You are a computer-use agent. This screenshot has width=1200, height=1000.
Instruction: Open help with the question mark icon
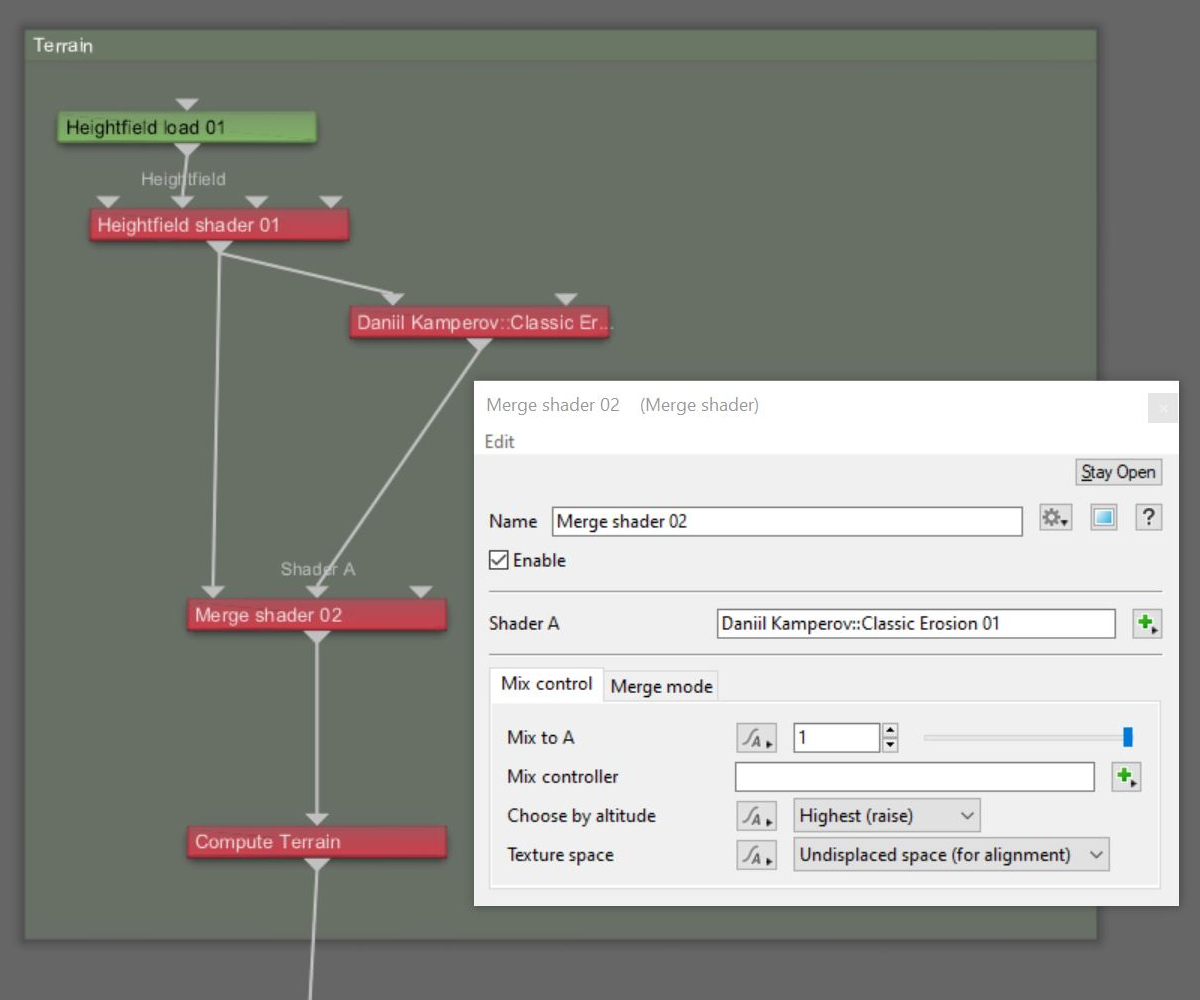coord(1149,517)
